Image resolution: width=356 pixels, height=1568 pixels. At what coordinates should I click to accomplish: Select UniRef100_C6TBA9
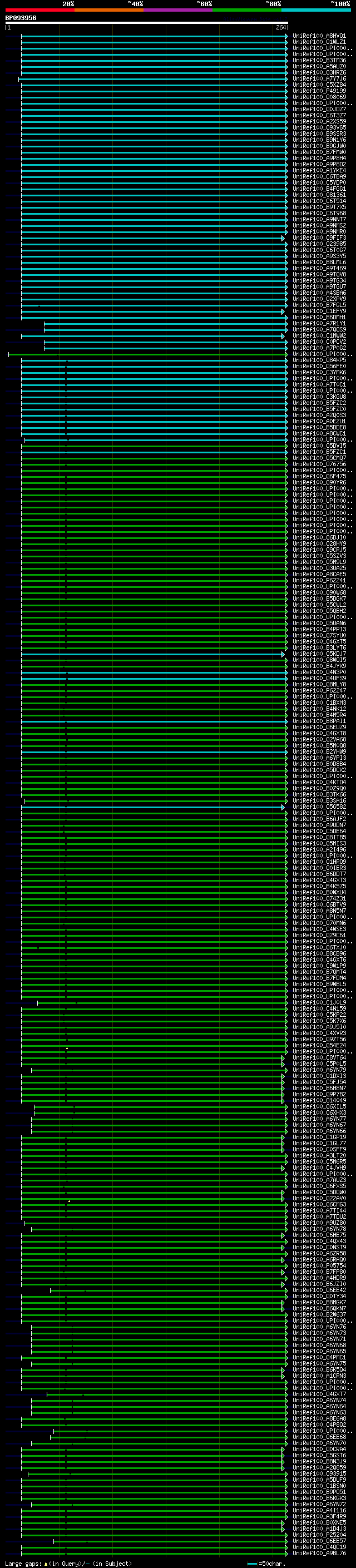(319, 176)
